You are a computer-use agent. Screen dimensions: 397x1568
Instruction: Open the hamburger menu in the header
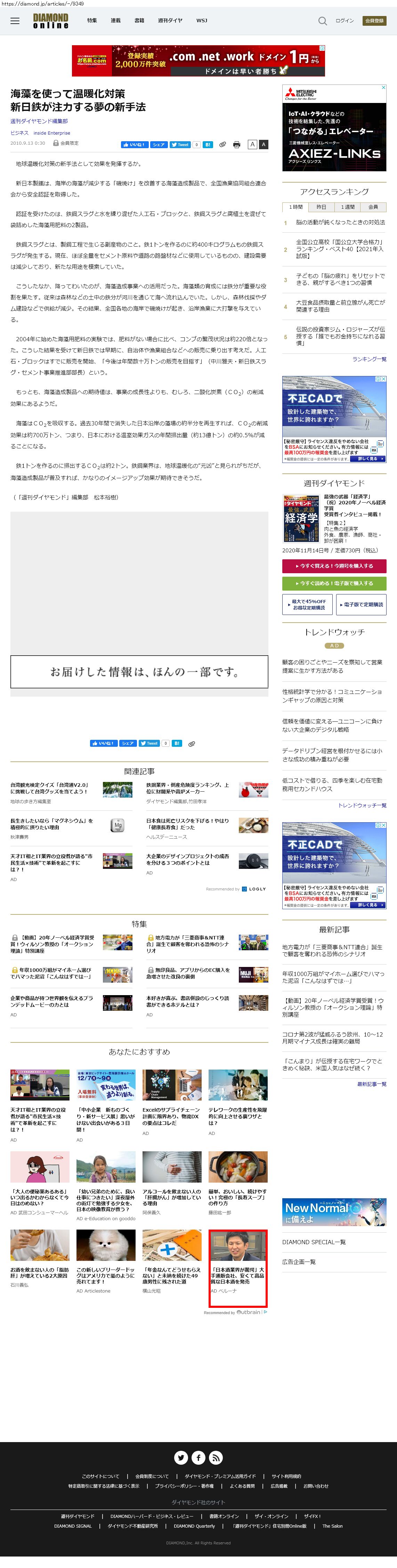point(15,21)
